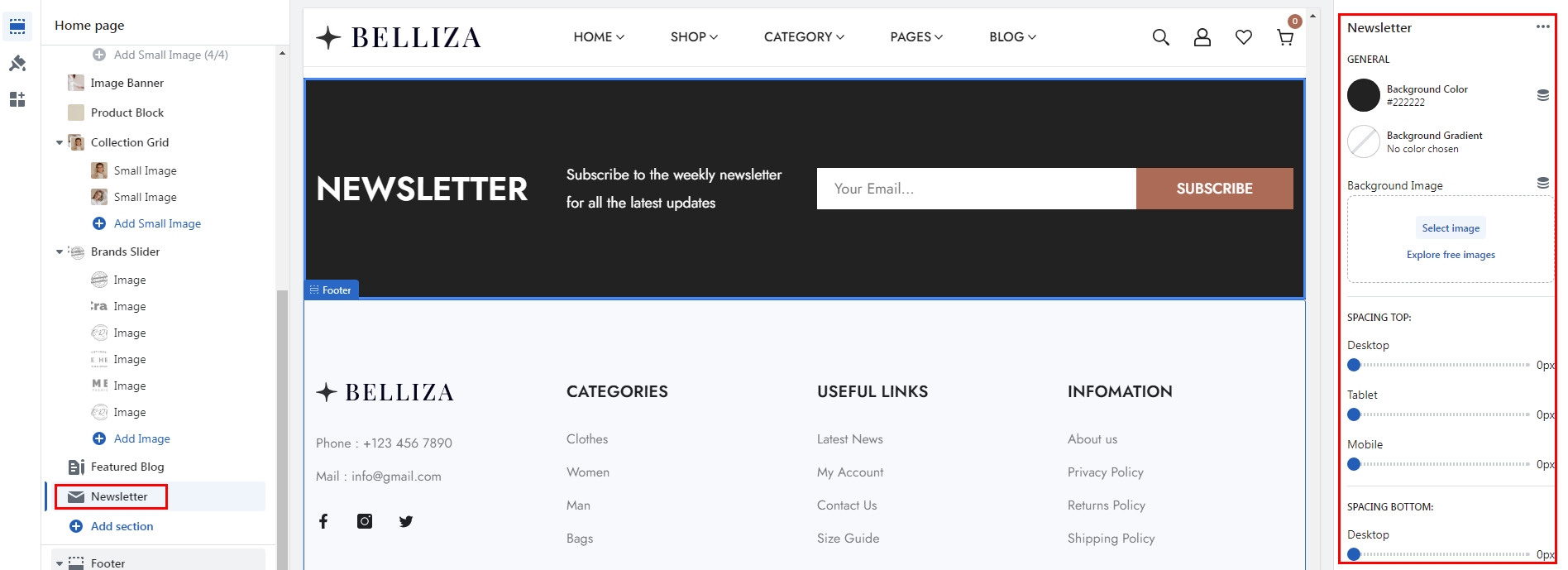Collapse the Collection Grid section
1568x570 pixels.
click(x=60, y=143)
